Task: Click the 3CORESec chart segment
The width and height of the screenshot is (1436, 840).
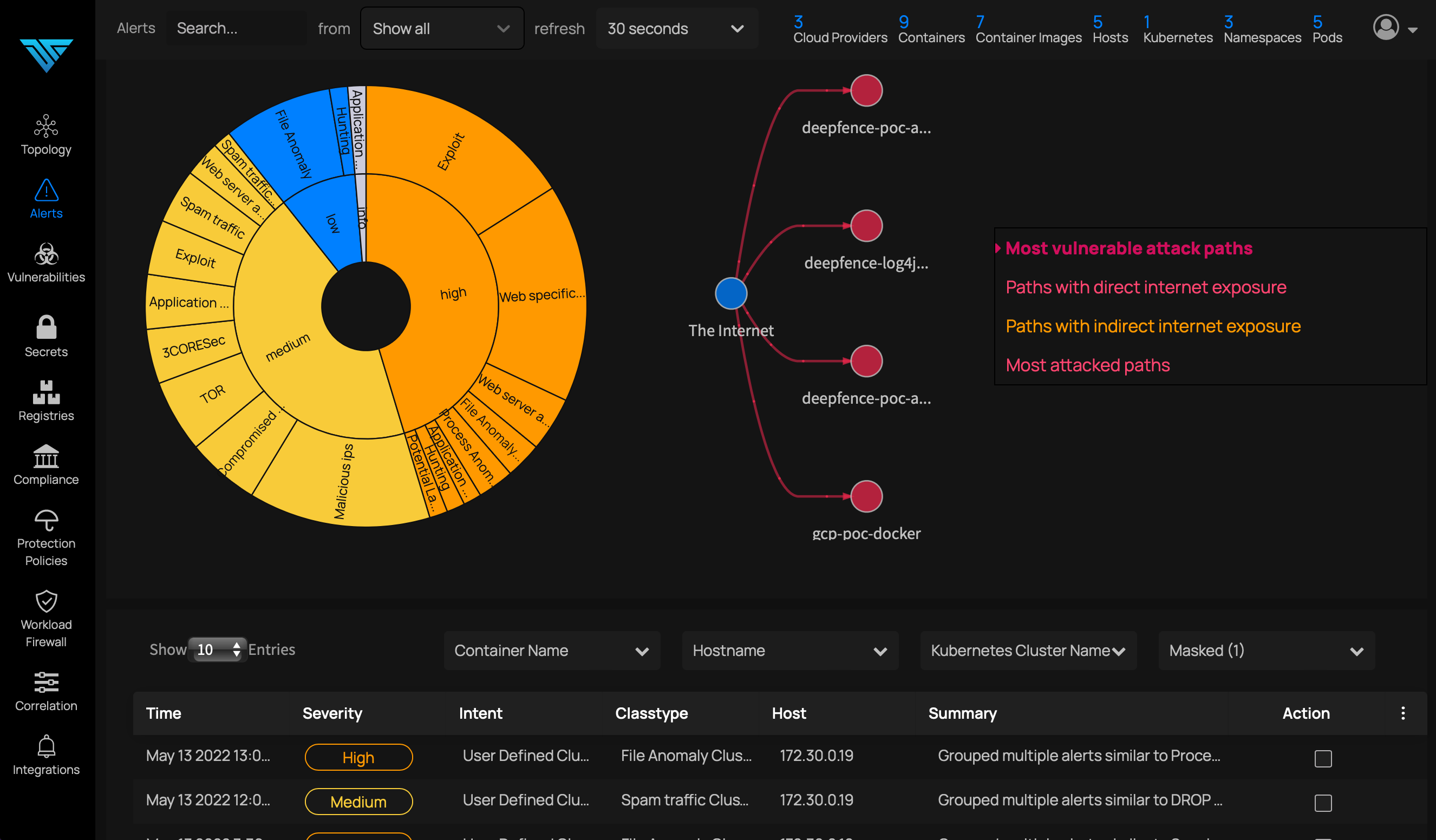Action: tap(194, 346)
